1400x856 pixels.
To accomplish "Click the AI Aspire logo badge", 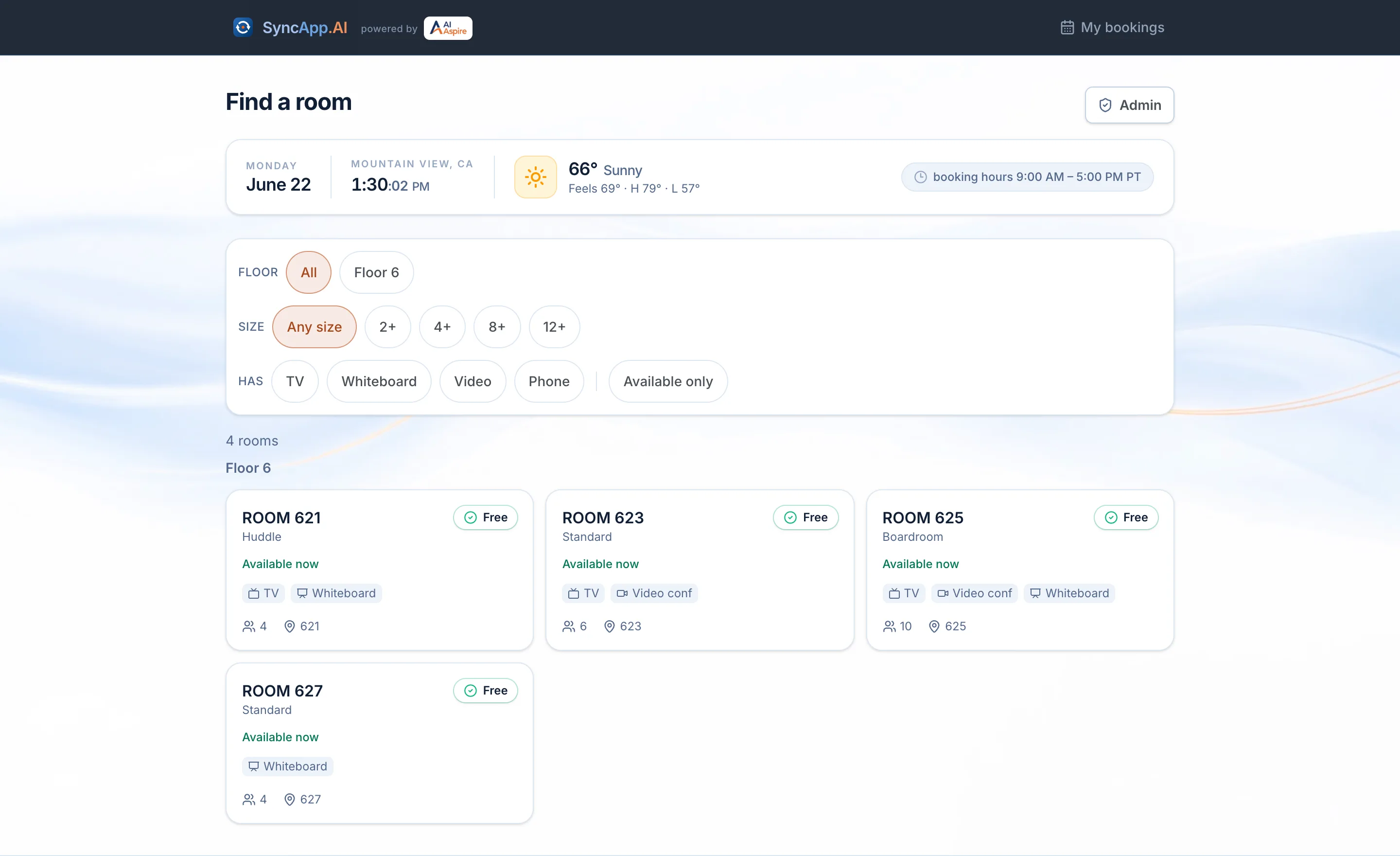I will pyautogui.click(x=448, y=28).
